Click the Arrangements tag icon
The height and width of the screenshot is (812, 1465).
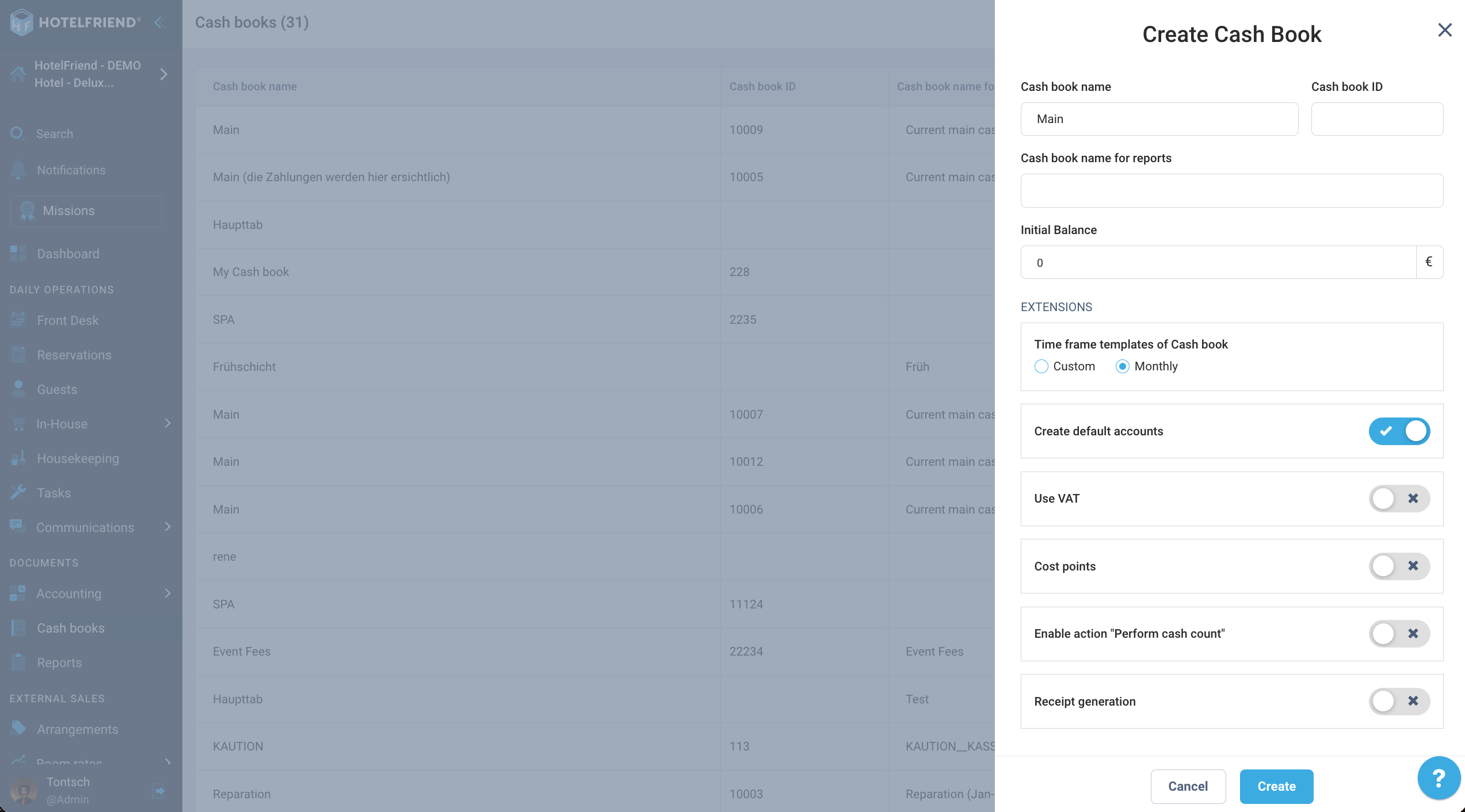(18, 729)
